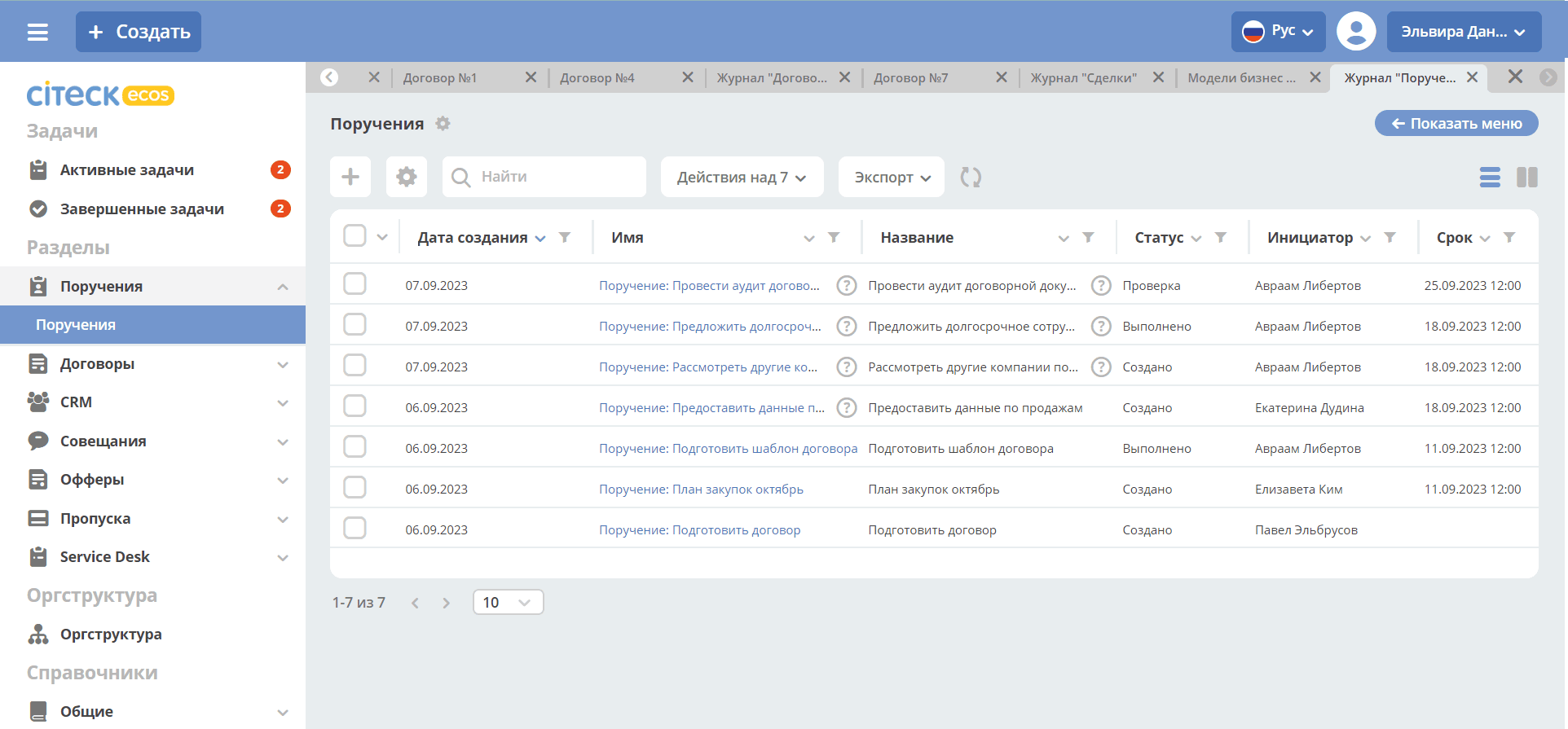1568x729 pixels.
Task: Switch to kanban column view
Action: coord(1527,177)
